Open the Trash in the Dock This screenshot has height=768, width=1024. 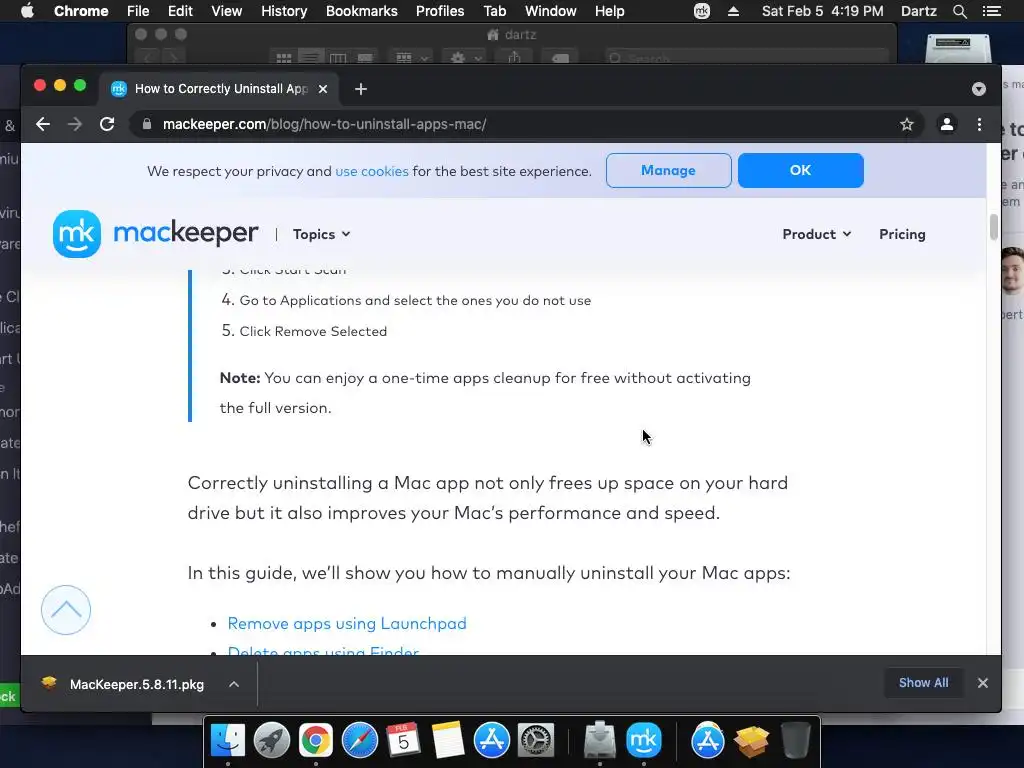[x=795, y=741]
